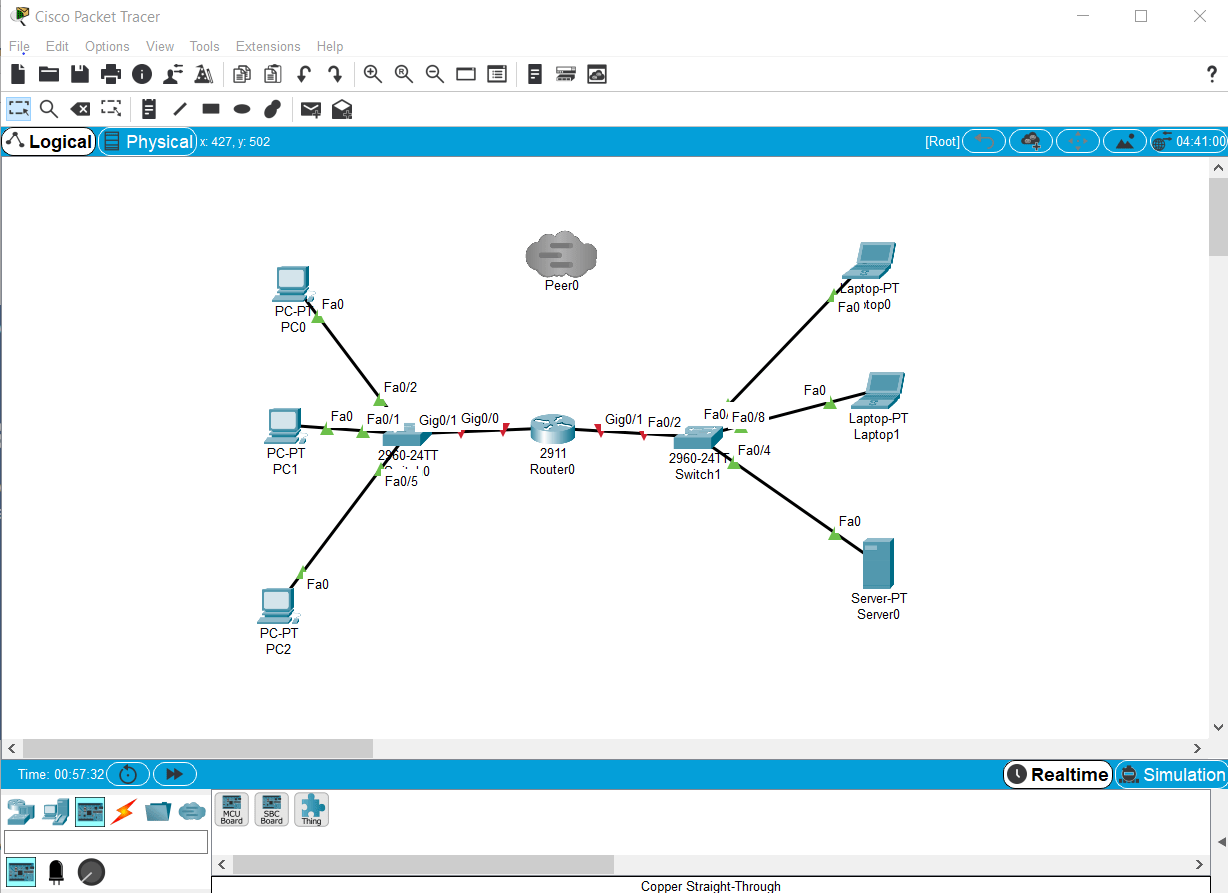
Task: Place a note with Note tool
Action: pos(149,109)
